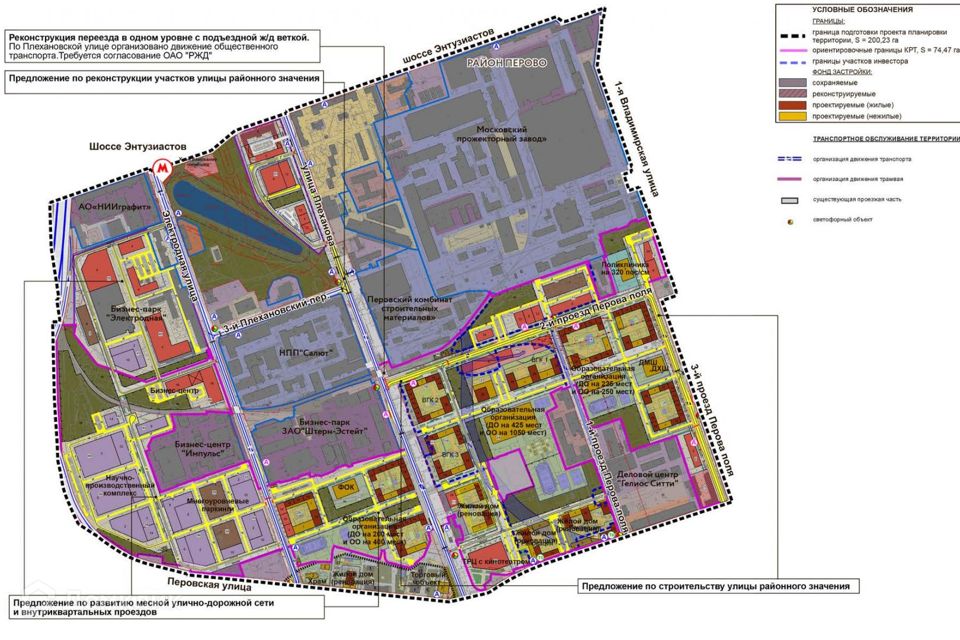The width and height of the screenshot is (960, 640).
Task: Click the yellow 'проектируемые (нежилые)' legend swatch
Action: point(792,116)
